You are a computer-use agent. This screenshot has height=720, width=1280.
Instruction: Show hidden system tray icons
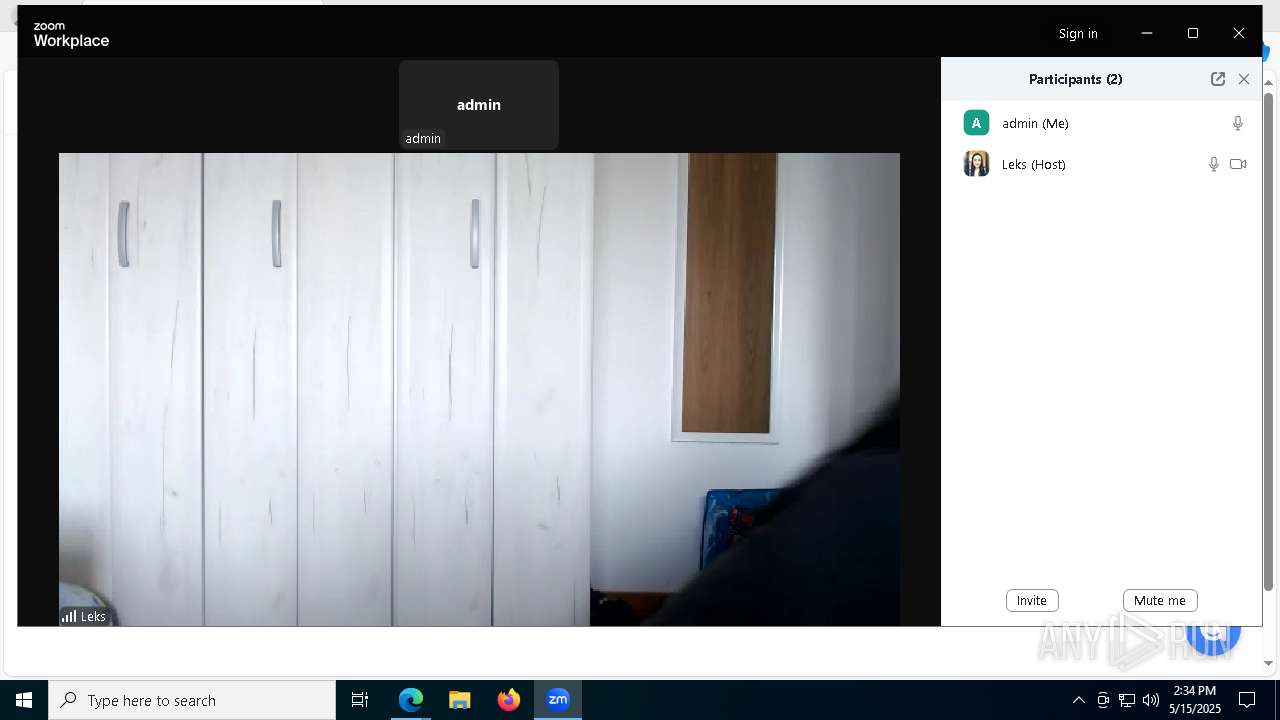click(1078, 700)
